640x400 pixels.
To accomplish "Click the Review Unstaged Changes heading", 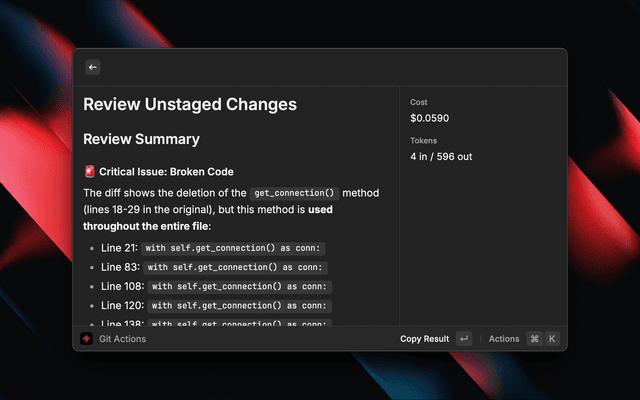I will coord(189,104).
